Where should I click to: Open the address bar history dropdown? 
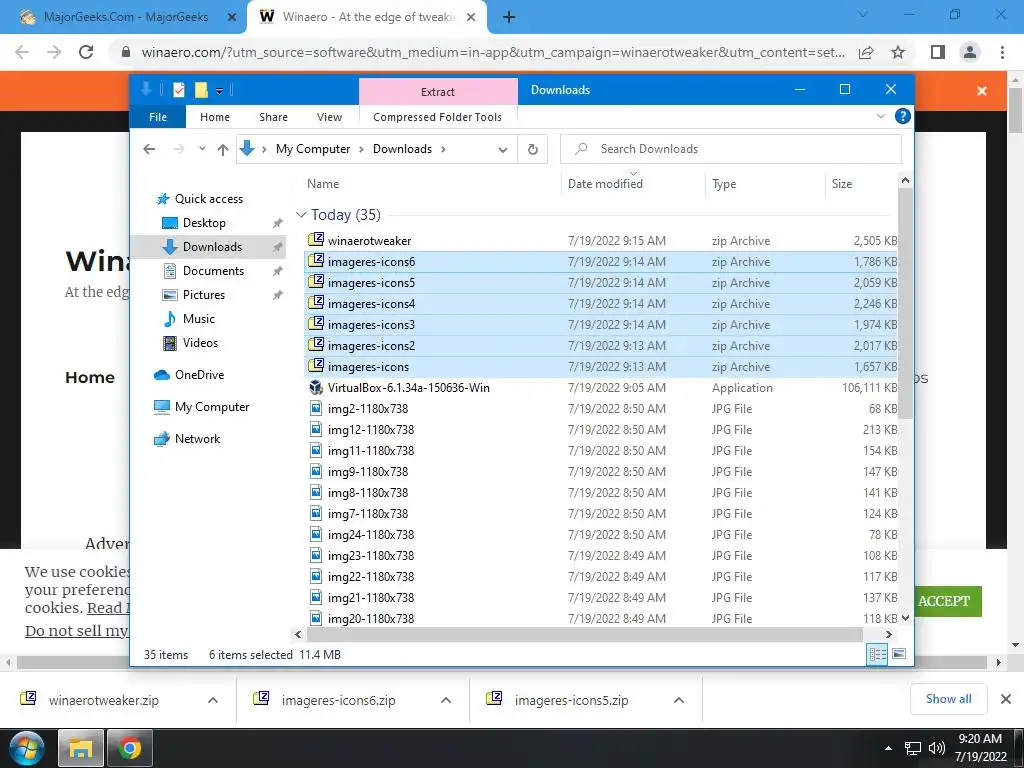pos(502,150)
